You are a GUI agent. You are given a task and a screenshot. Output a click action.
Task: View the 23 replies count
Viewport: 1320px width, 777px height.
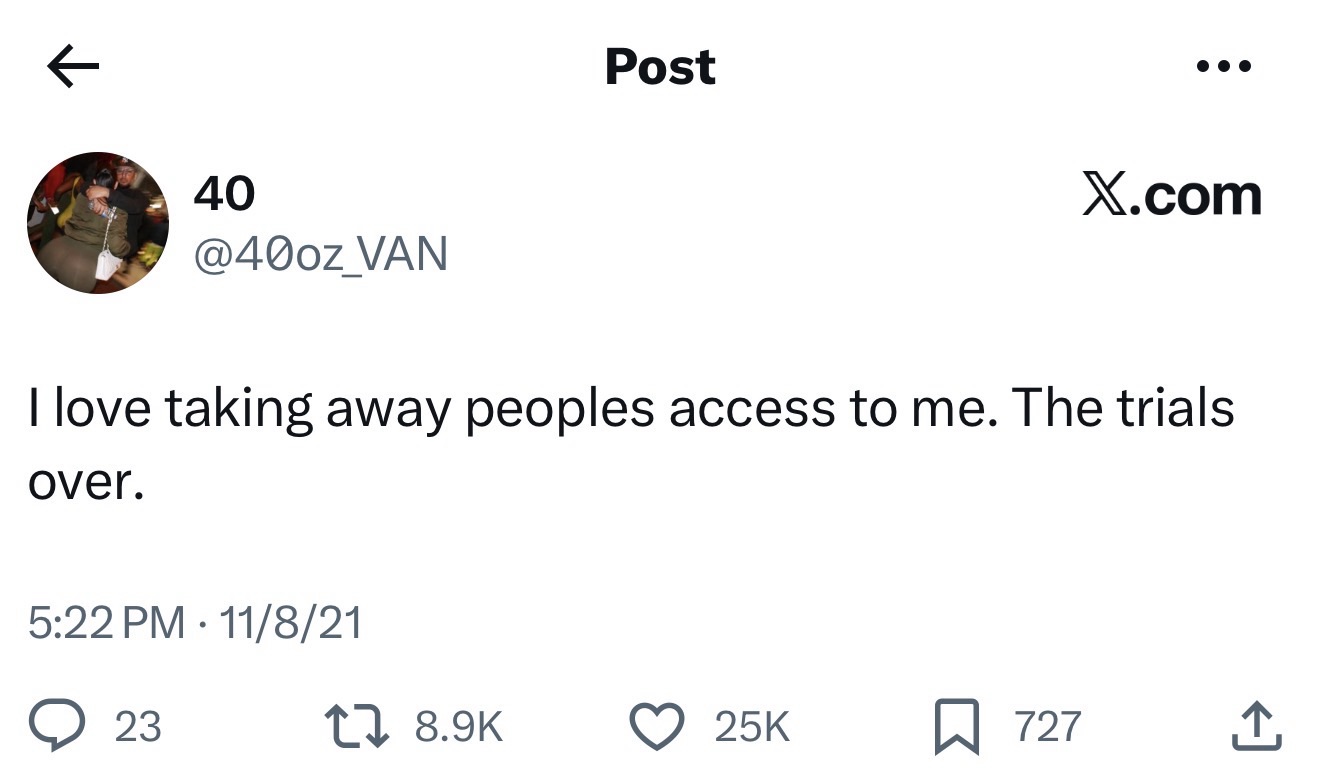[x=138, y=727]
